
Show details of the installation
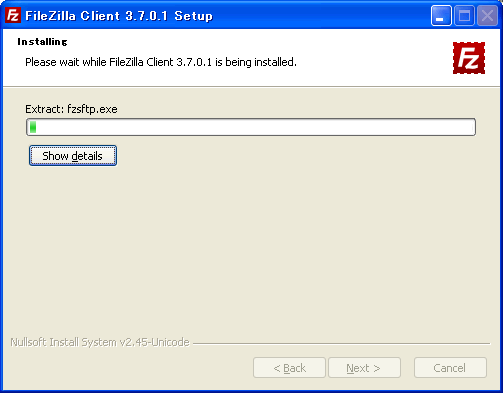[x=73, y=156]
